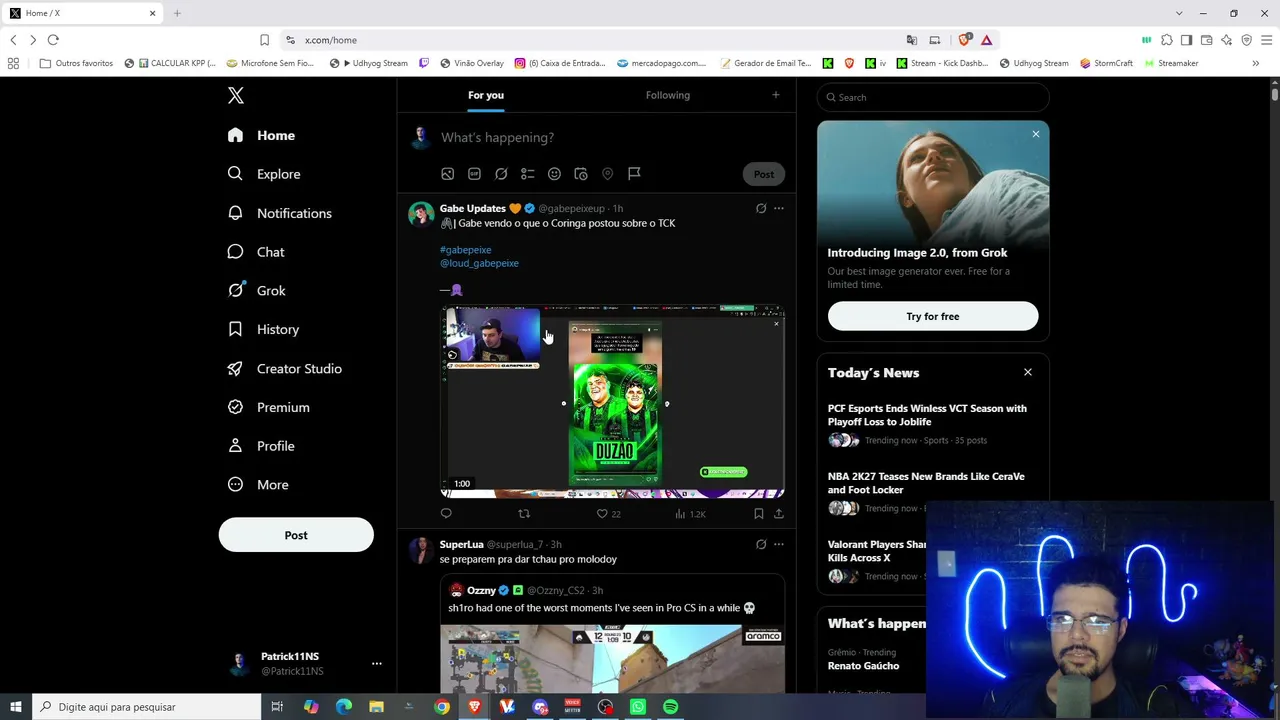The height and width of the screenshot is (720, 1280).
Task: Open Brave VPN shield icon in toolbar
Action: click(1247, 40)
